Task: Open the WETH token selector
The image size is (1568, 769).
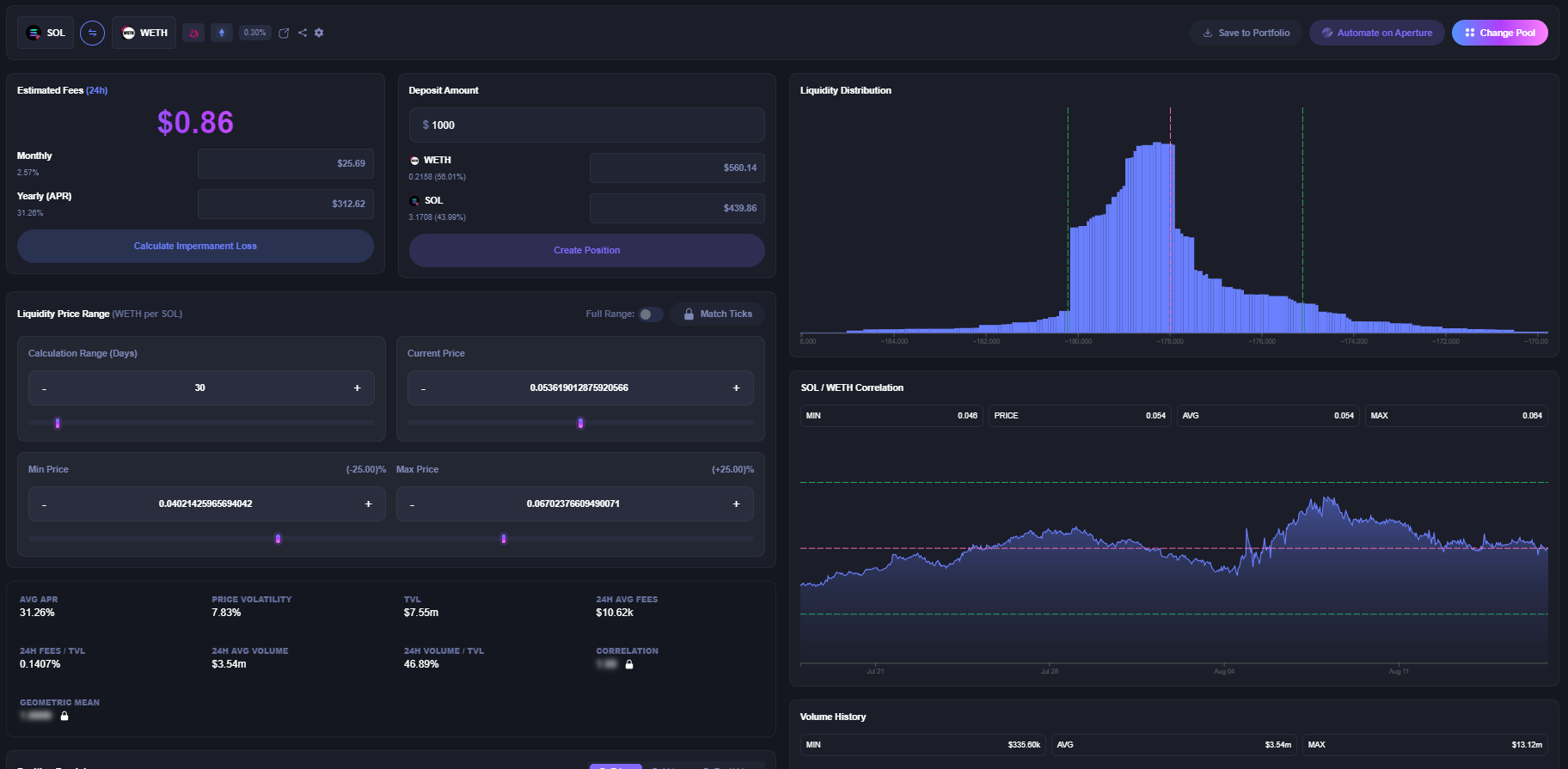Action: 144,33
